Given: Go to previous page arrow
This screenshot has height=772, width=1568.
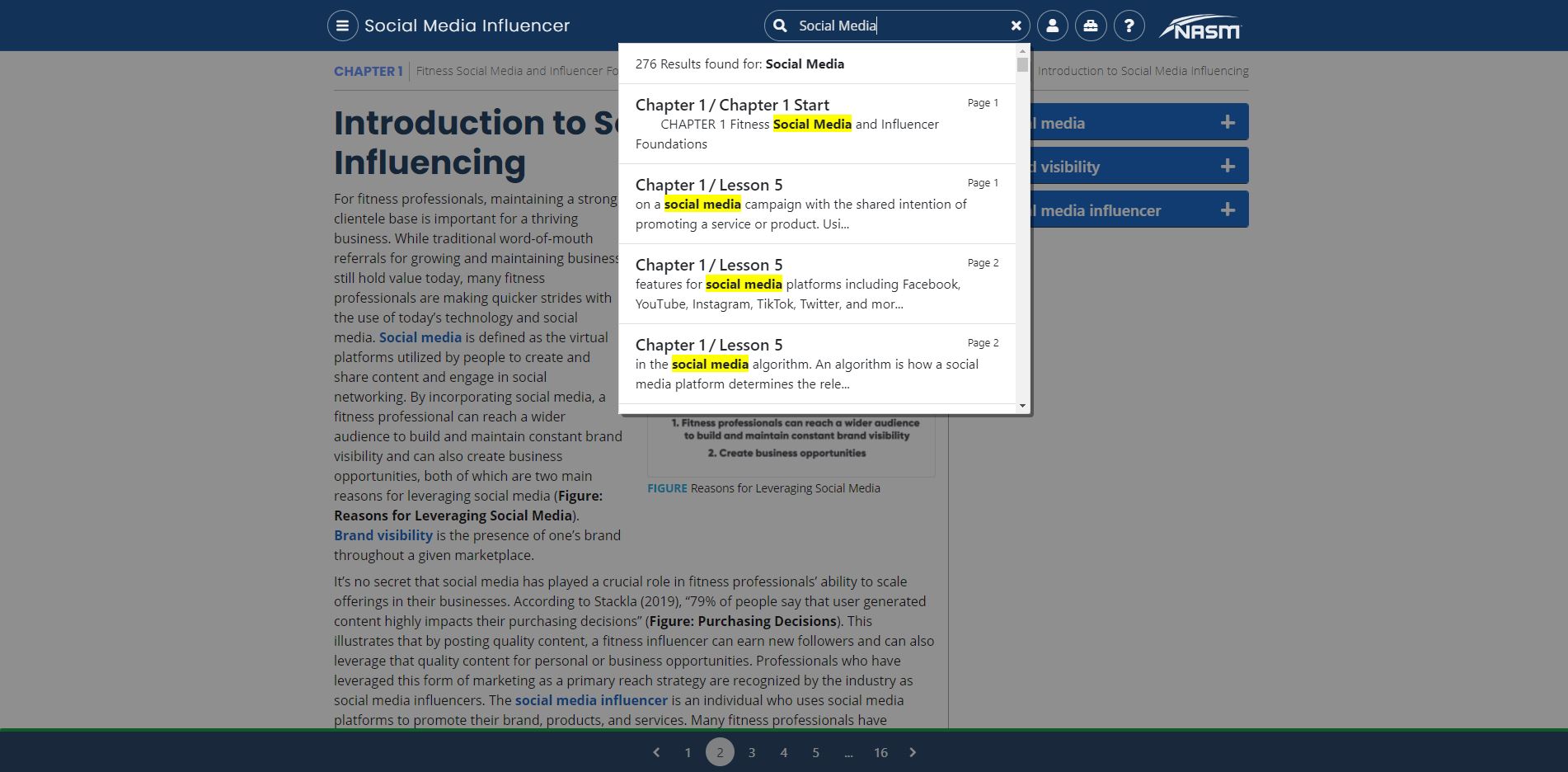Looking at the screenshot, I should click(x=656, y=752).
